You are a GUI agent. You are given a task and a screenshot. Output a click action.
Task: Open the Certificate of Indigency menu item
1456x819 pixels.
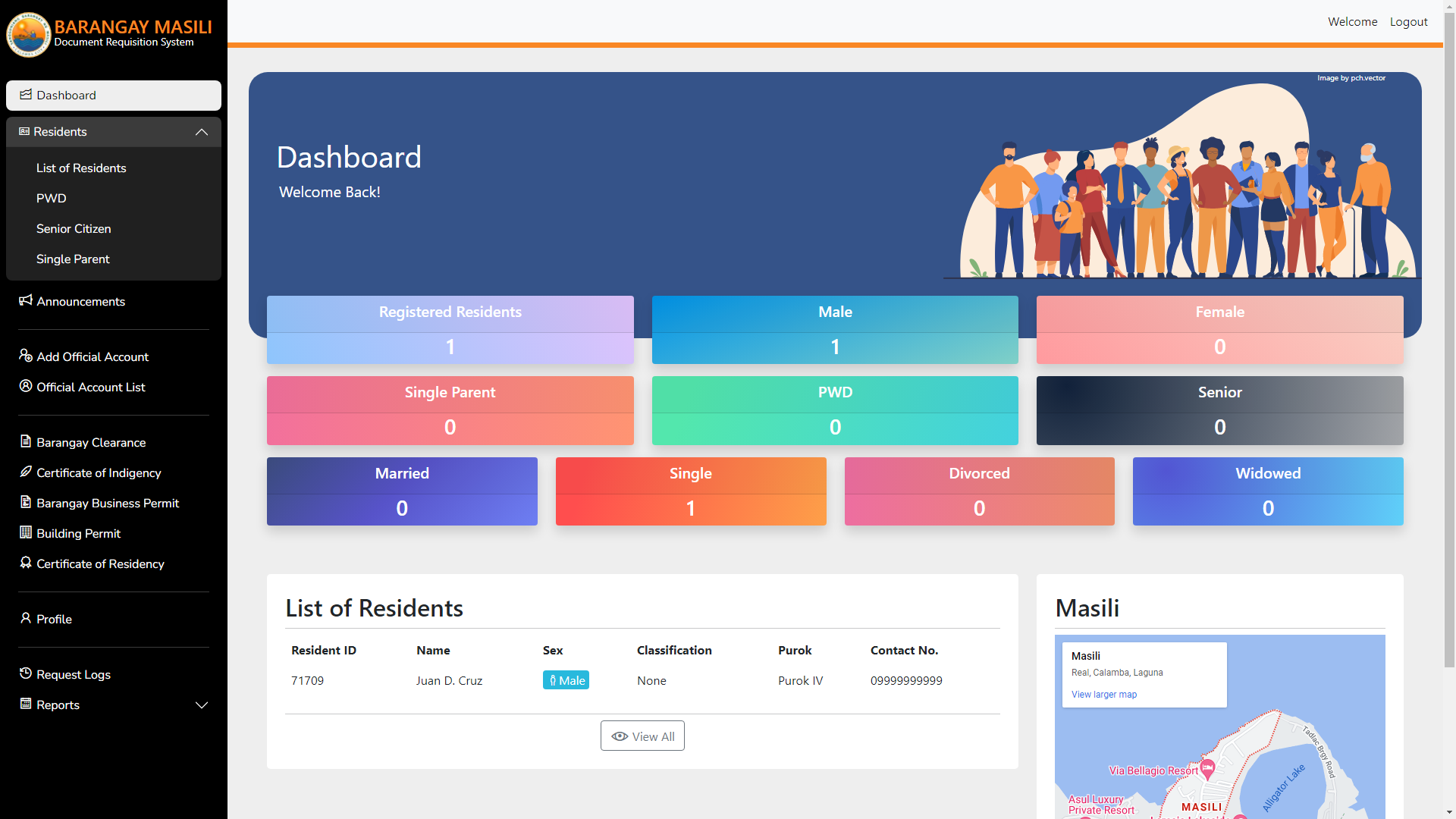point(99,472)
